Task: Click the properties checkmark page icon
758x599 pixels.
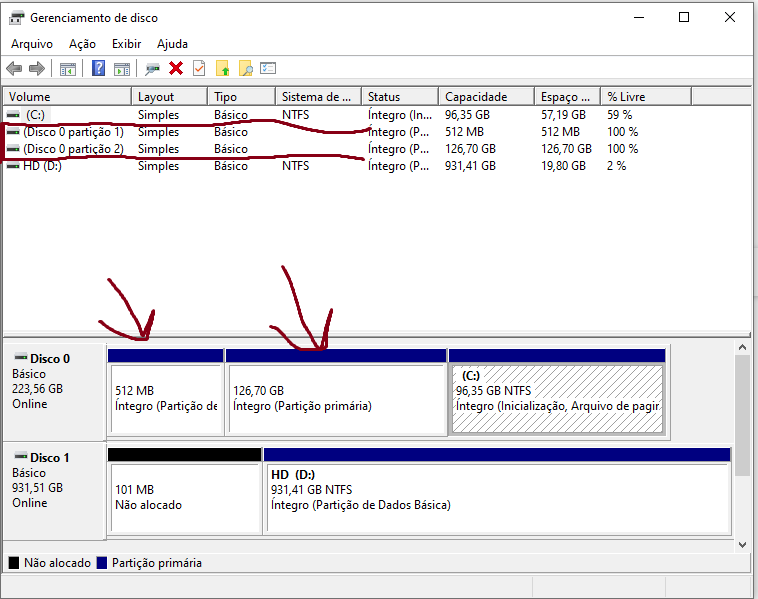Action: (x=199, y=68)
